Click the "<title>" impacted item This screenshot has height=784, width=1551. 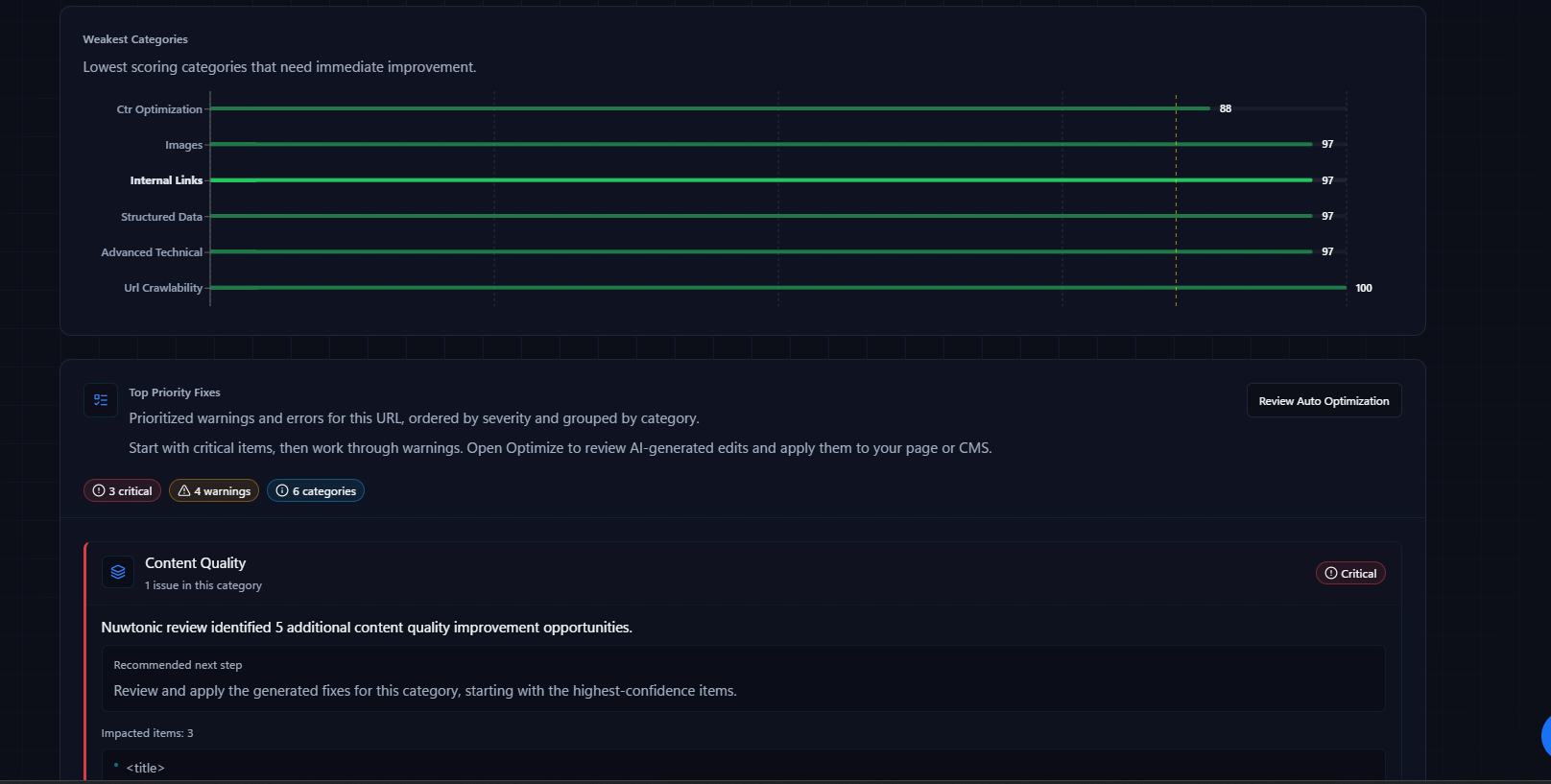(145, 768)
